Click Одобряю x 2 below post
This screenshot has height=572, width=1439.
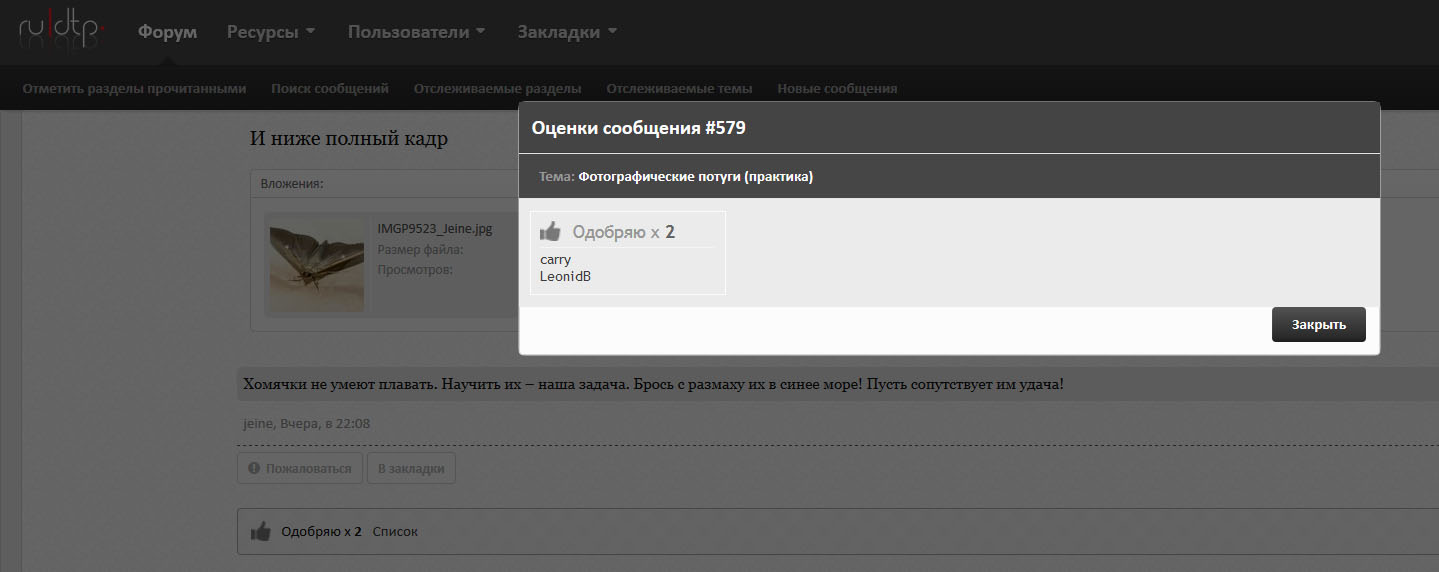(x=321, y=531)
